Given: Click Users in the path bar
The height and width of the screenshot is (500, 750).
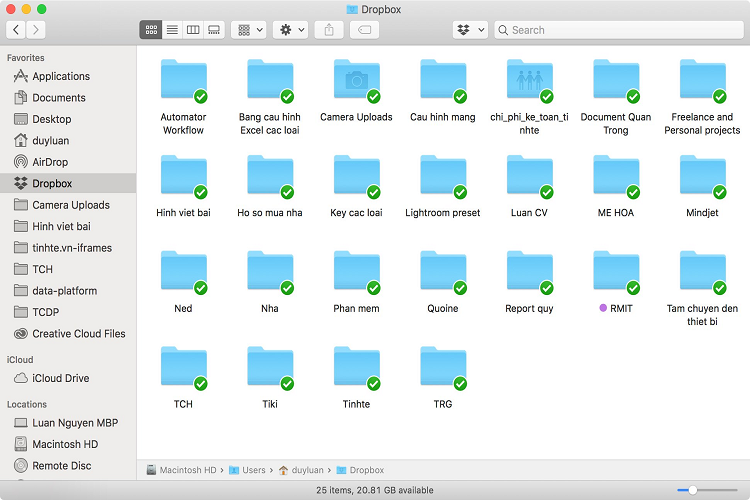Looking at the screenshot, I should [247, 470].
